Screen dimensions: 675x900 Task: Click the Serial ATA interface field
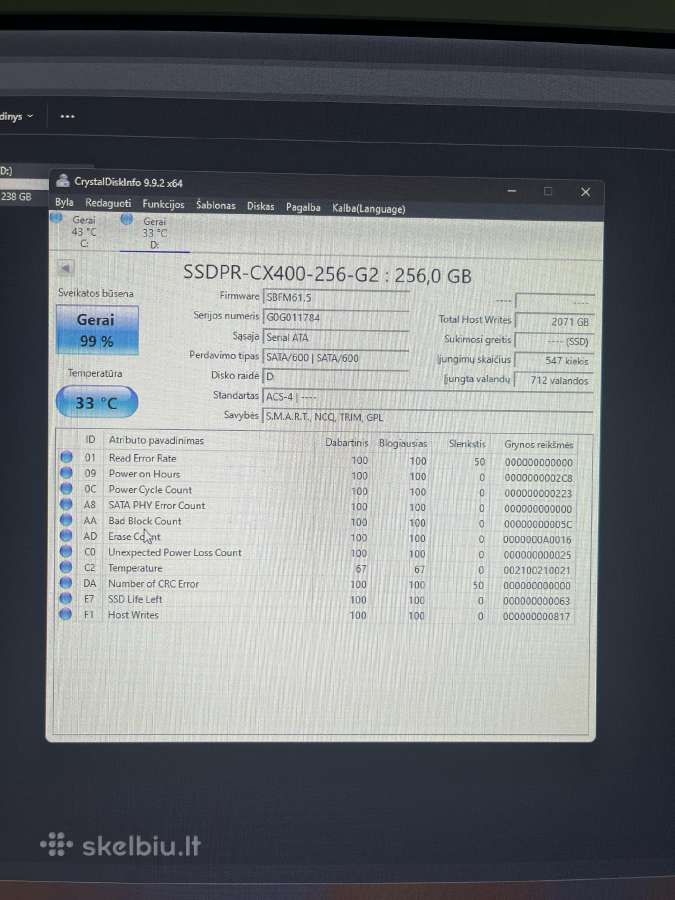[336, 338]
